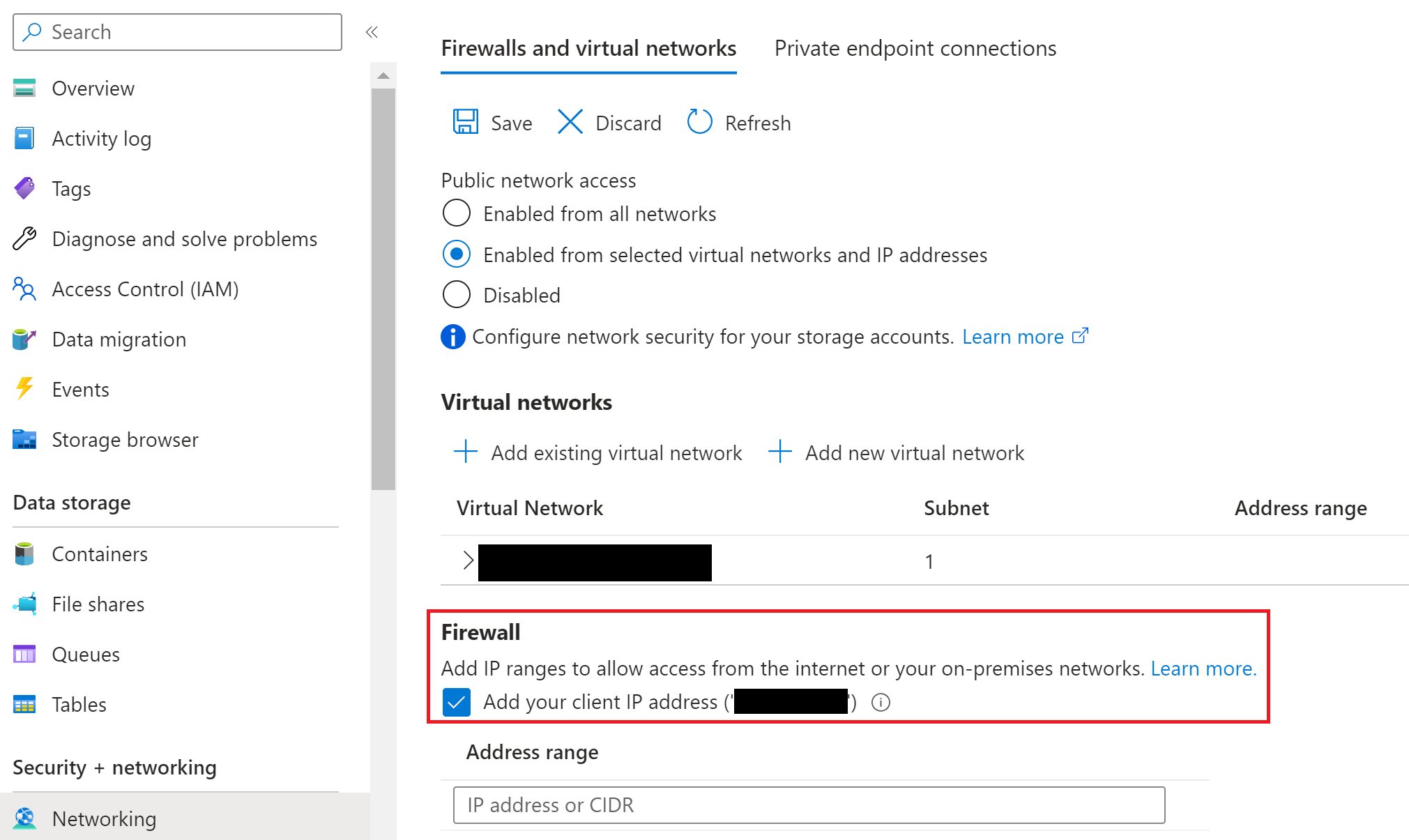Open Firewall Learn more link
Viewport: 1409px width, 840px height.
[1203, 669]
